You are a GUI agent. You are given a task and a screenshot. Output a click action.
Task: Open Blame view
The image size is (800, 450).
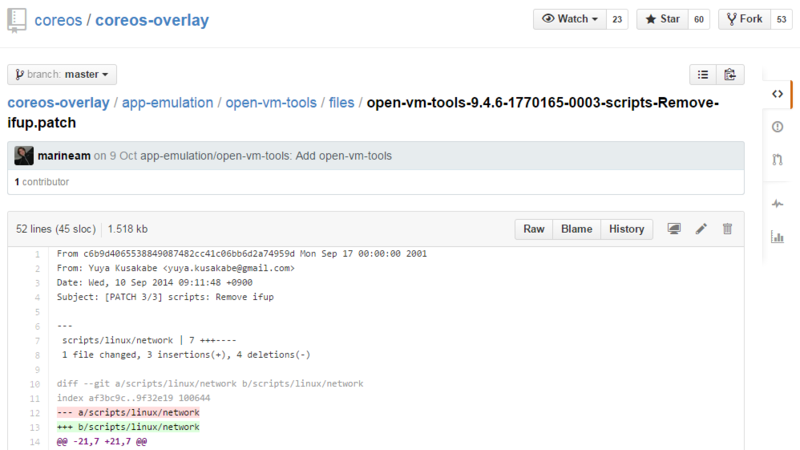click(577, 229)
